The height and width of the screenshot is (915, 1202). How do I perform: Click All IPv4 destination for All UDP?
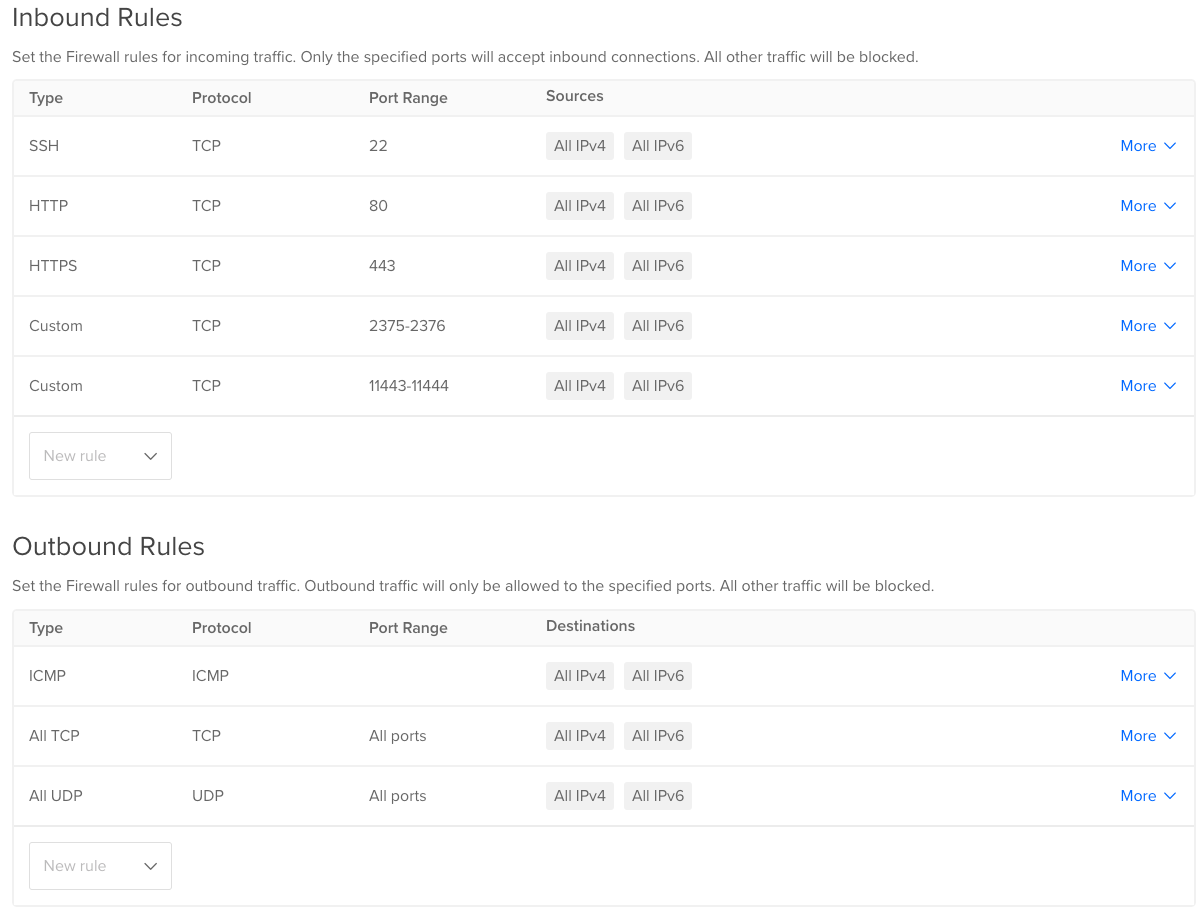(580, 796)
